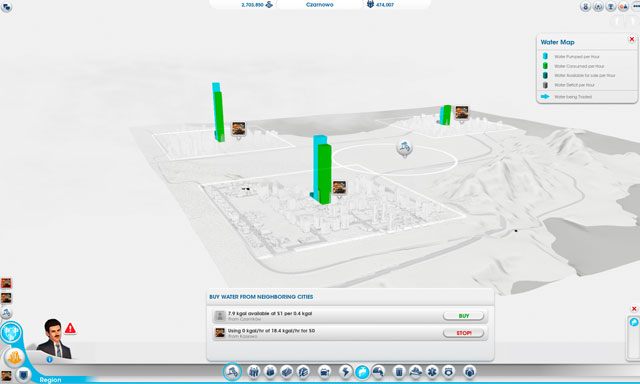Click the city thumbnail in second water offer

(220, 333)
